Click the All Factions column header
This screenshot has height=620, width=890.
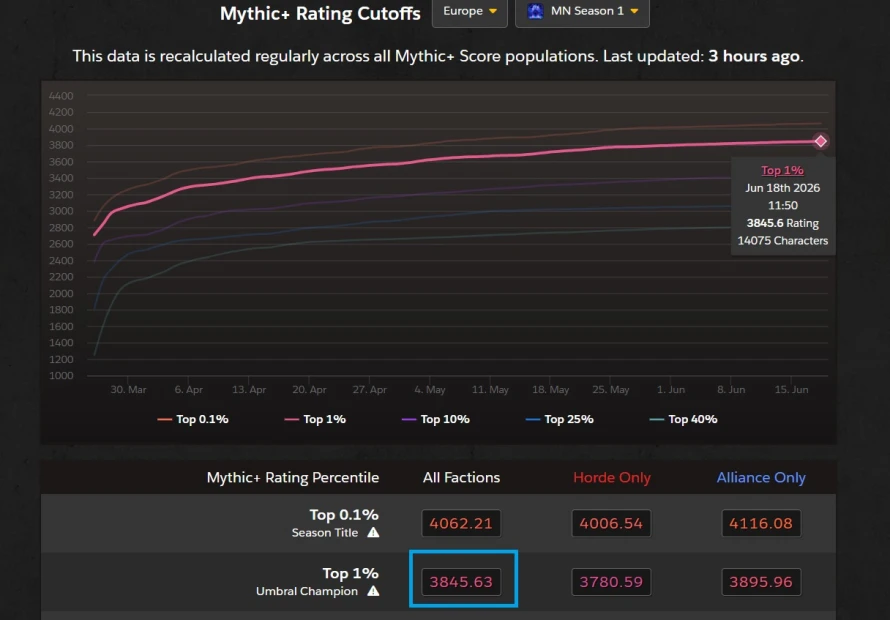[461, 477]
